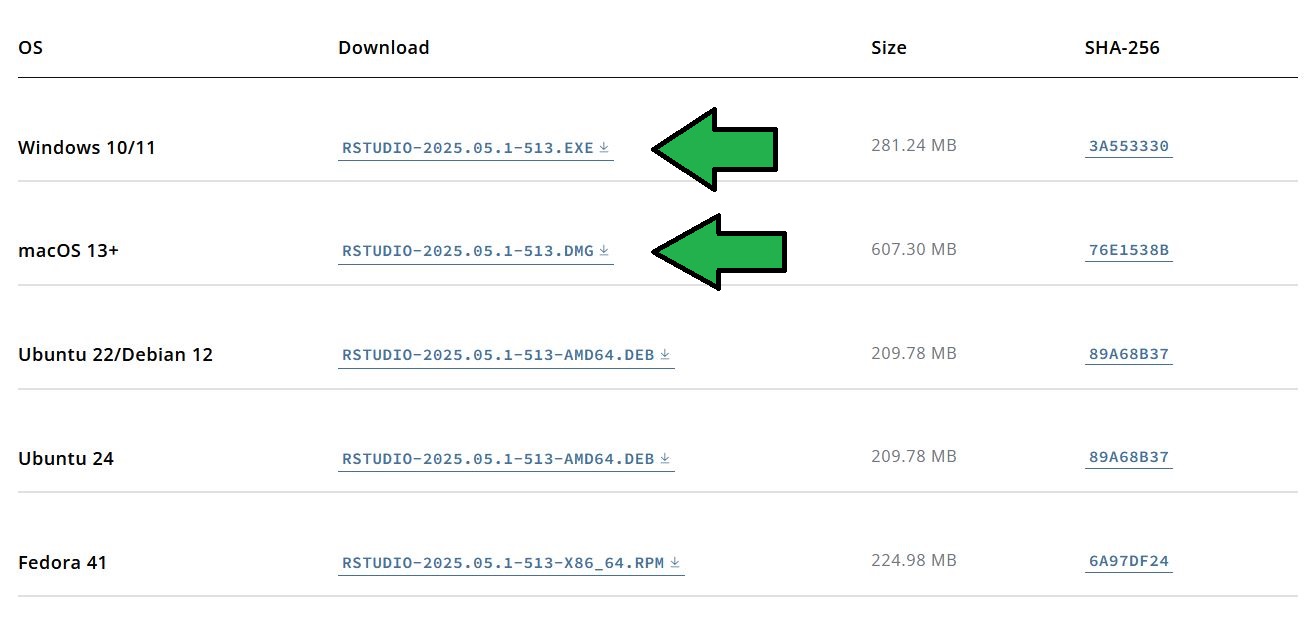Screen dimensions: 1313x622
Task: Click the download arrow icon beside the .EXE filename
Action: 604,148
